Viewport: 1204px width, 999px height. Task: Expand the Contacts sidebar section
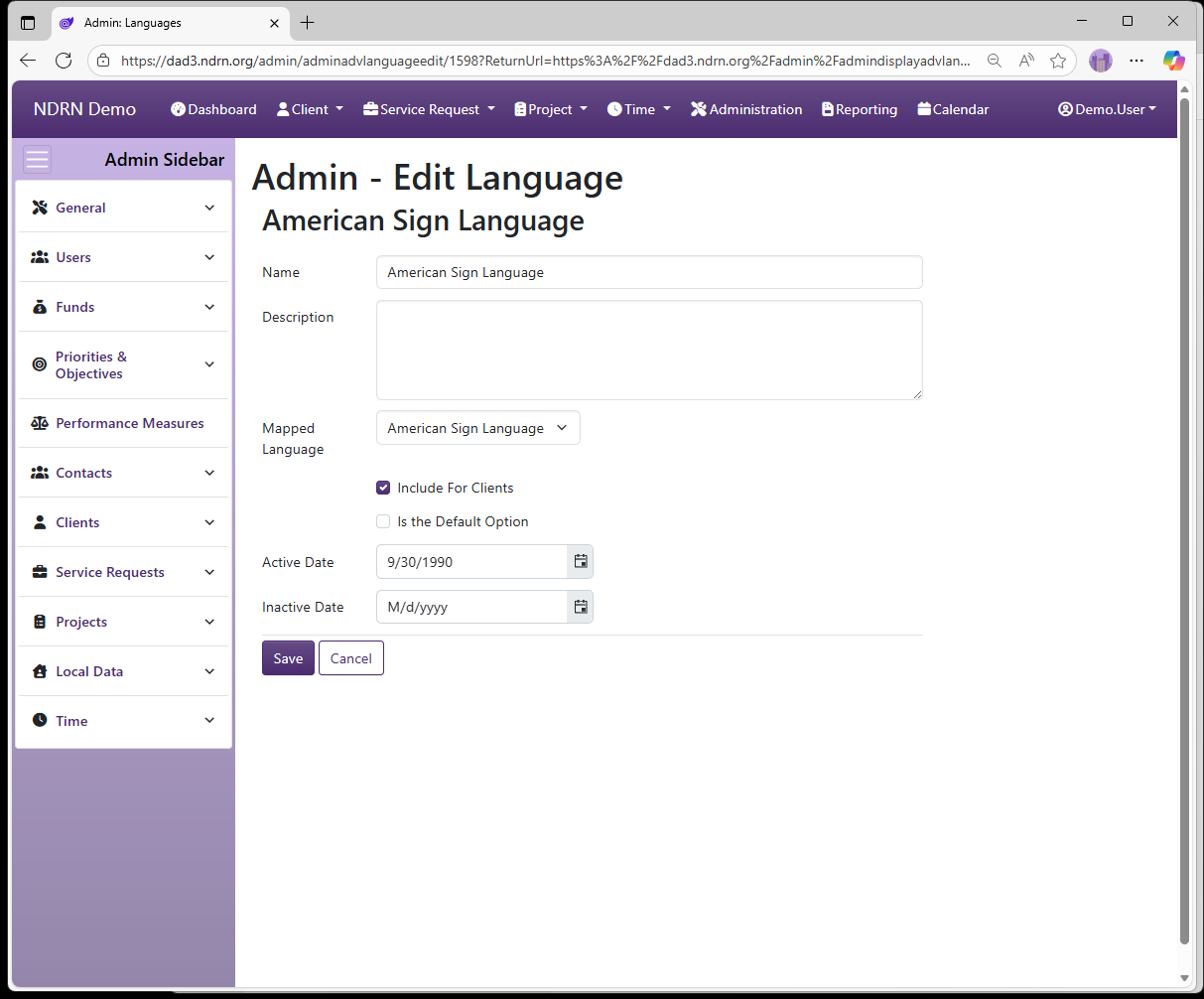point(209,473)
